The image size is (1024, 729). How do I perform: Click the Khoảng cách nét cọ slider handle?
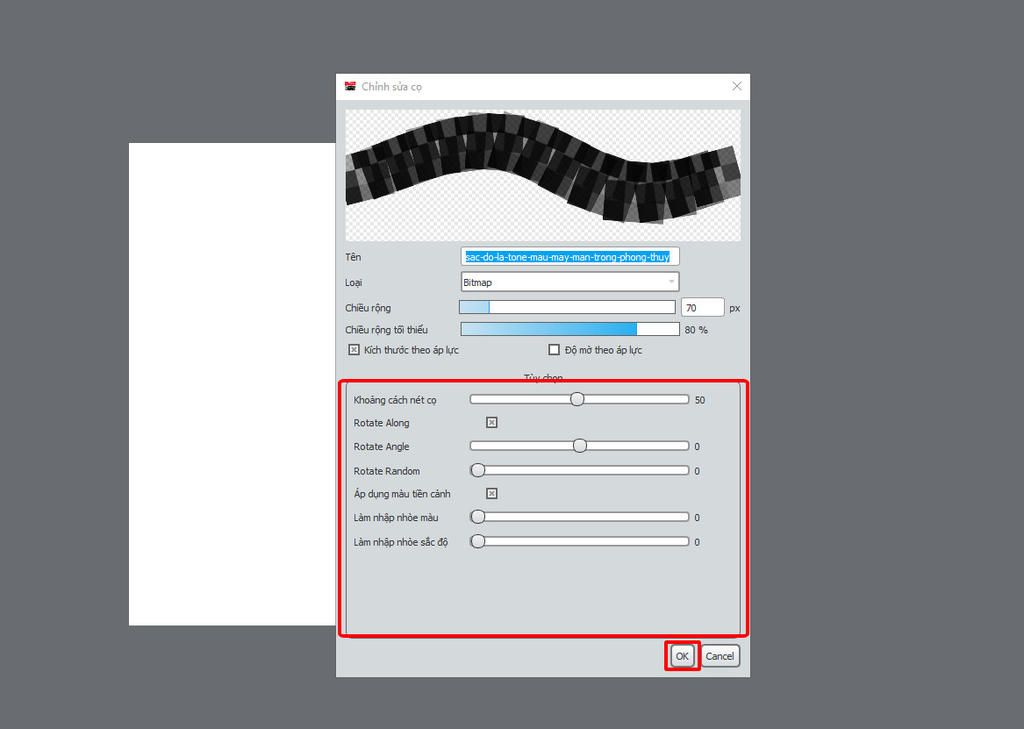pyautogui.click(x=577, y=399)
